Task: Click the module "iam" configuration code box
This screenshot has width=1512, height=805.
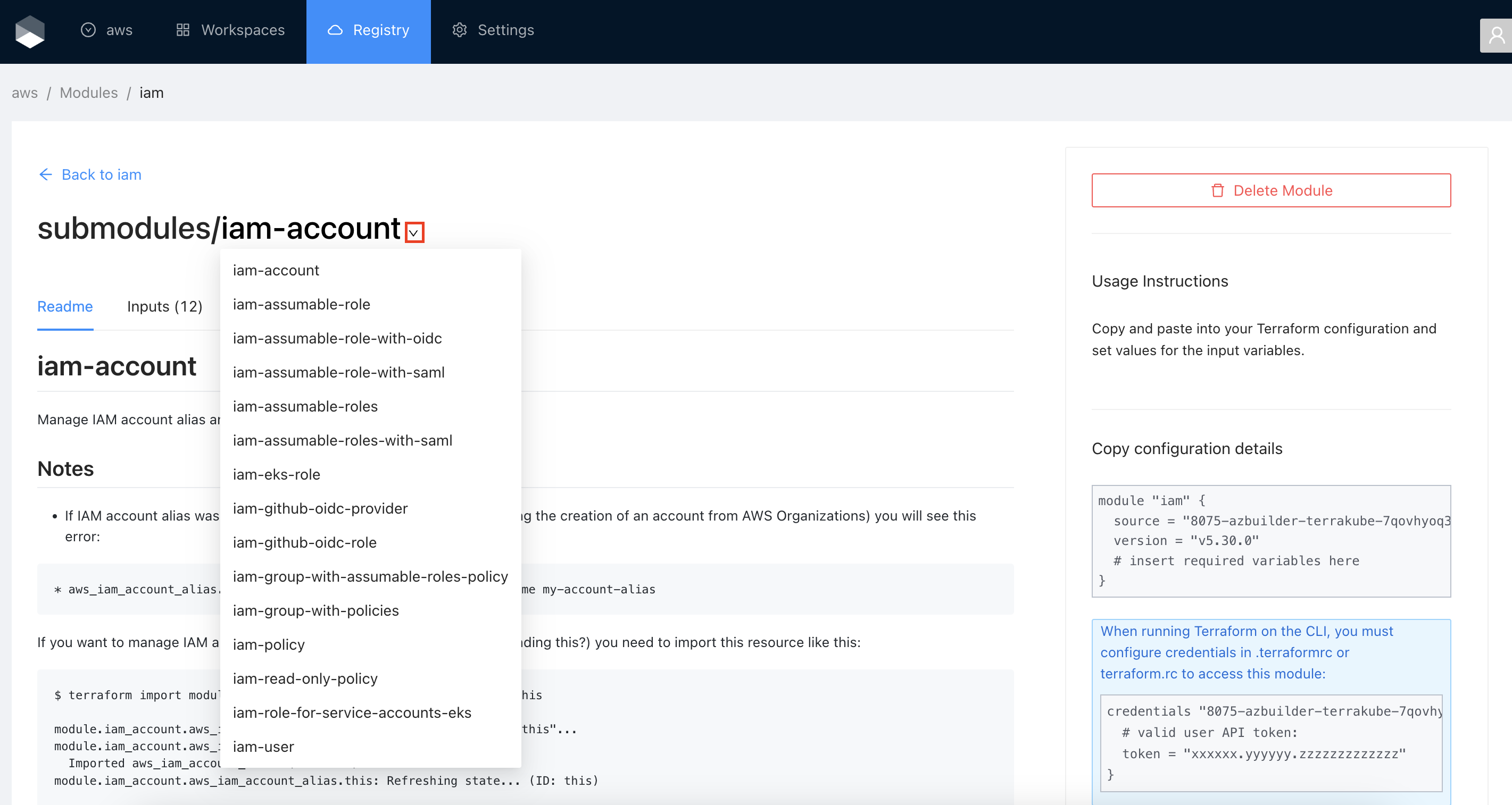Action: (1271, 540)
